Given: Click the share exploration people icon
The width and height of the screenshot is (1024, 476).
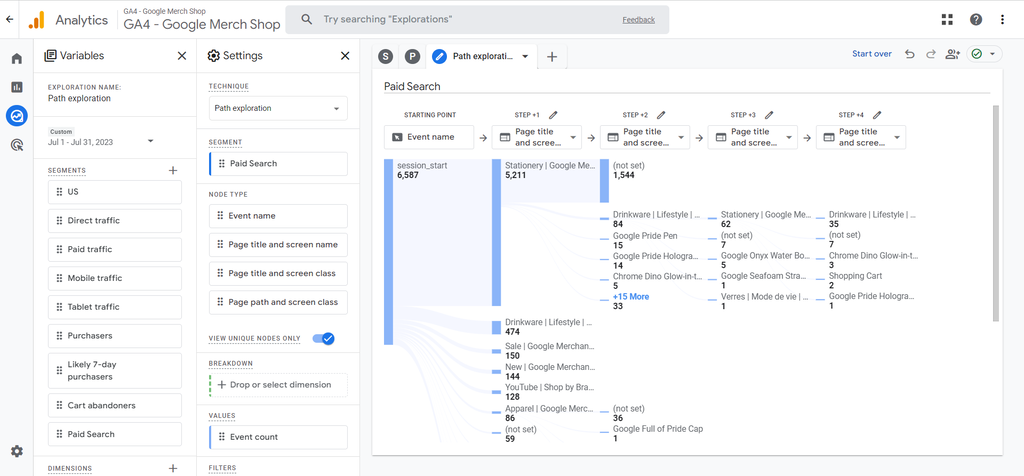Looking at the screenshot, I should [952, 54].
